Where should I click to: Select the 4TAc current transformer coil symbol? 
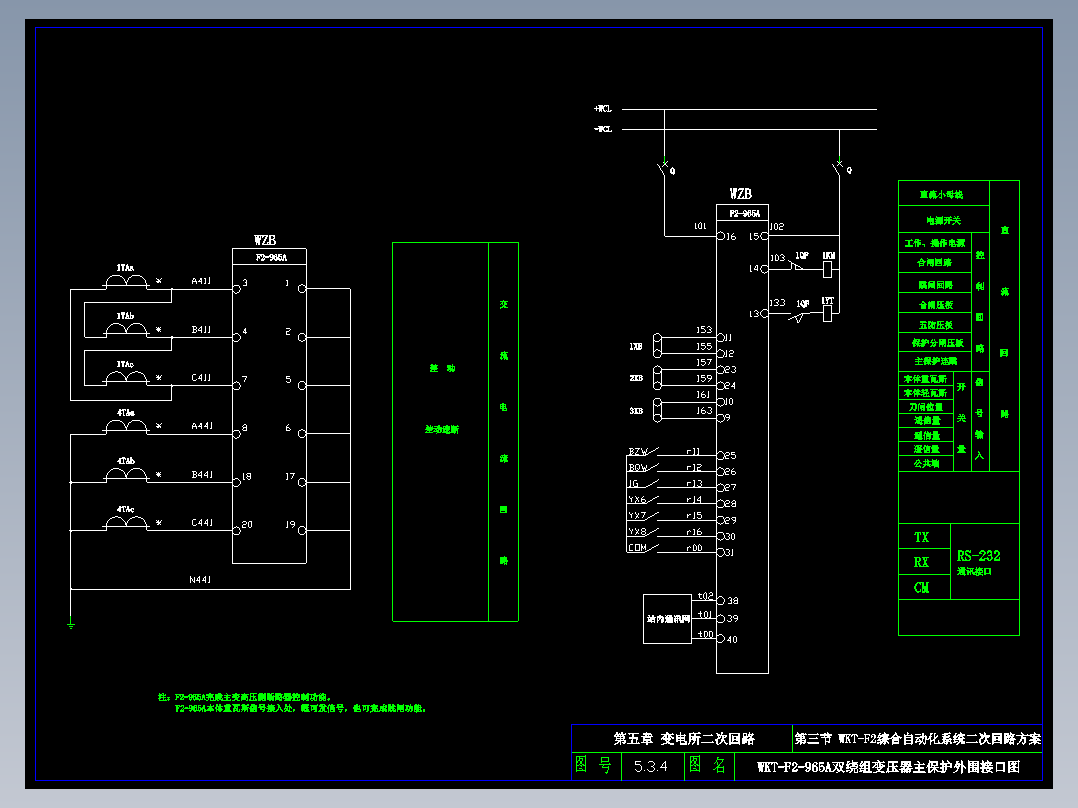pyautogui.click(x=126, y=523)
